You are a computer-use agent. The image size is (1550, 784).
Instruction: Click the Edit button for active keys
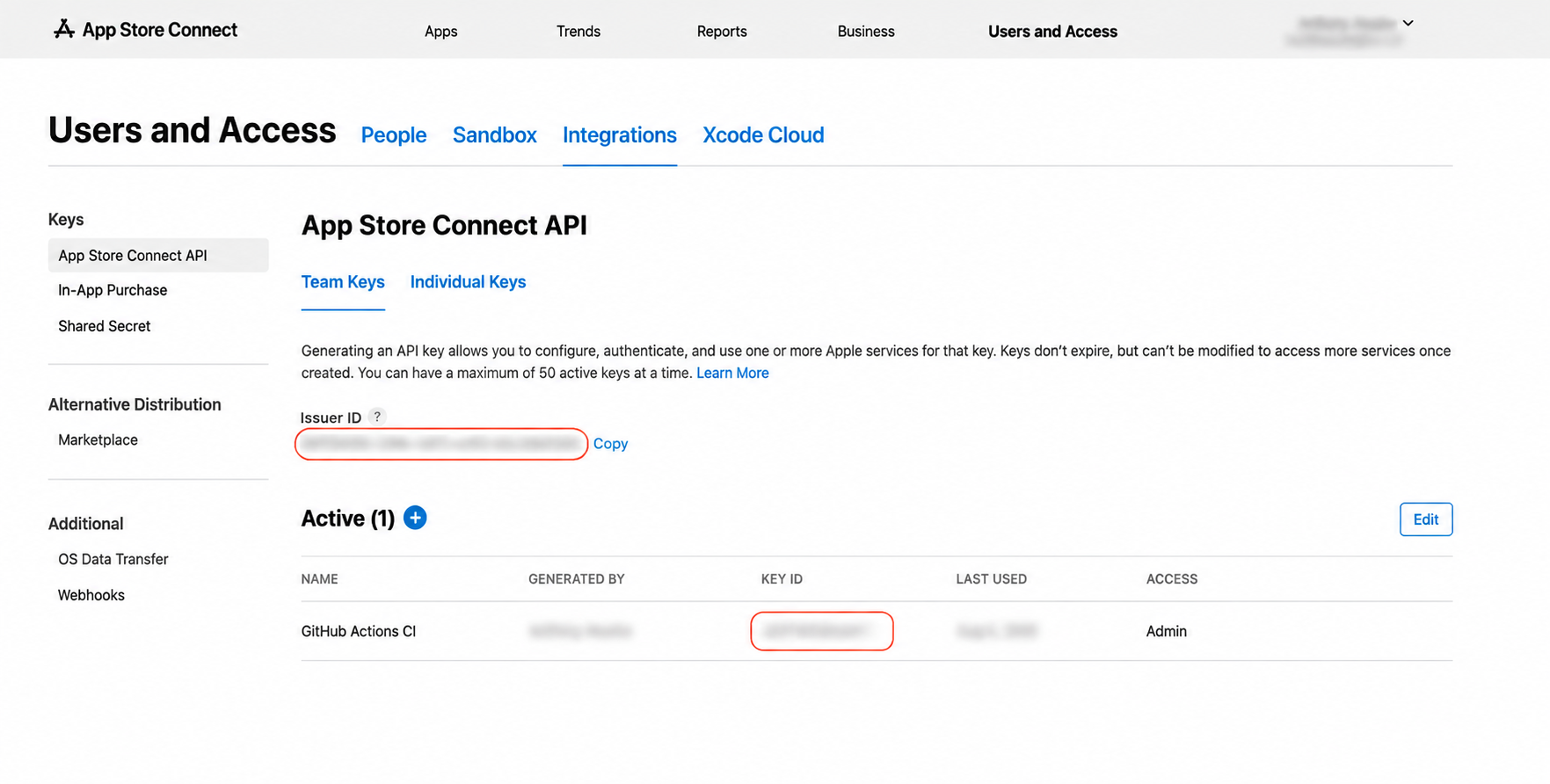point(1425,519)
